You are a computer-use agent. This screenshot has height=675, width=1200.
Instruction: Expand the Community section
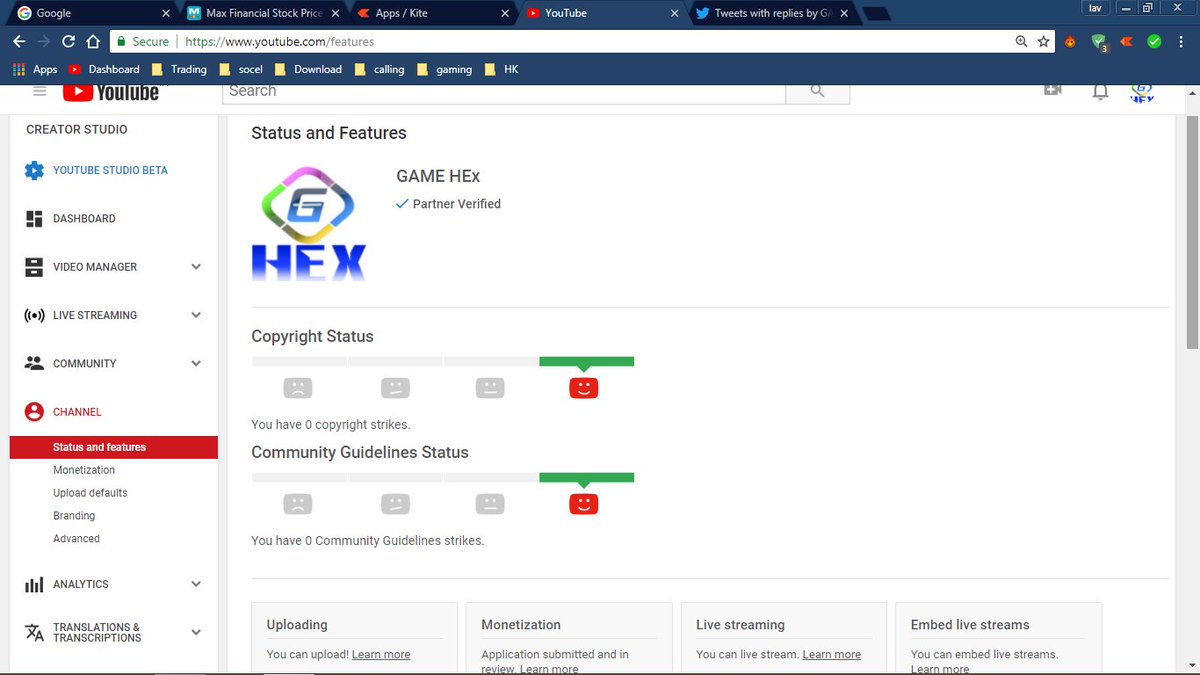click(x=196, y=363)
